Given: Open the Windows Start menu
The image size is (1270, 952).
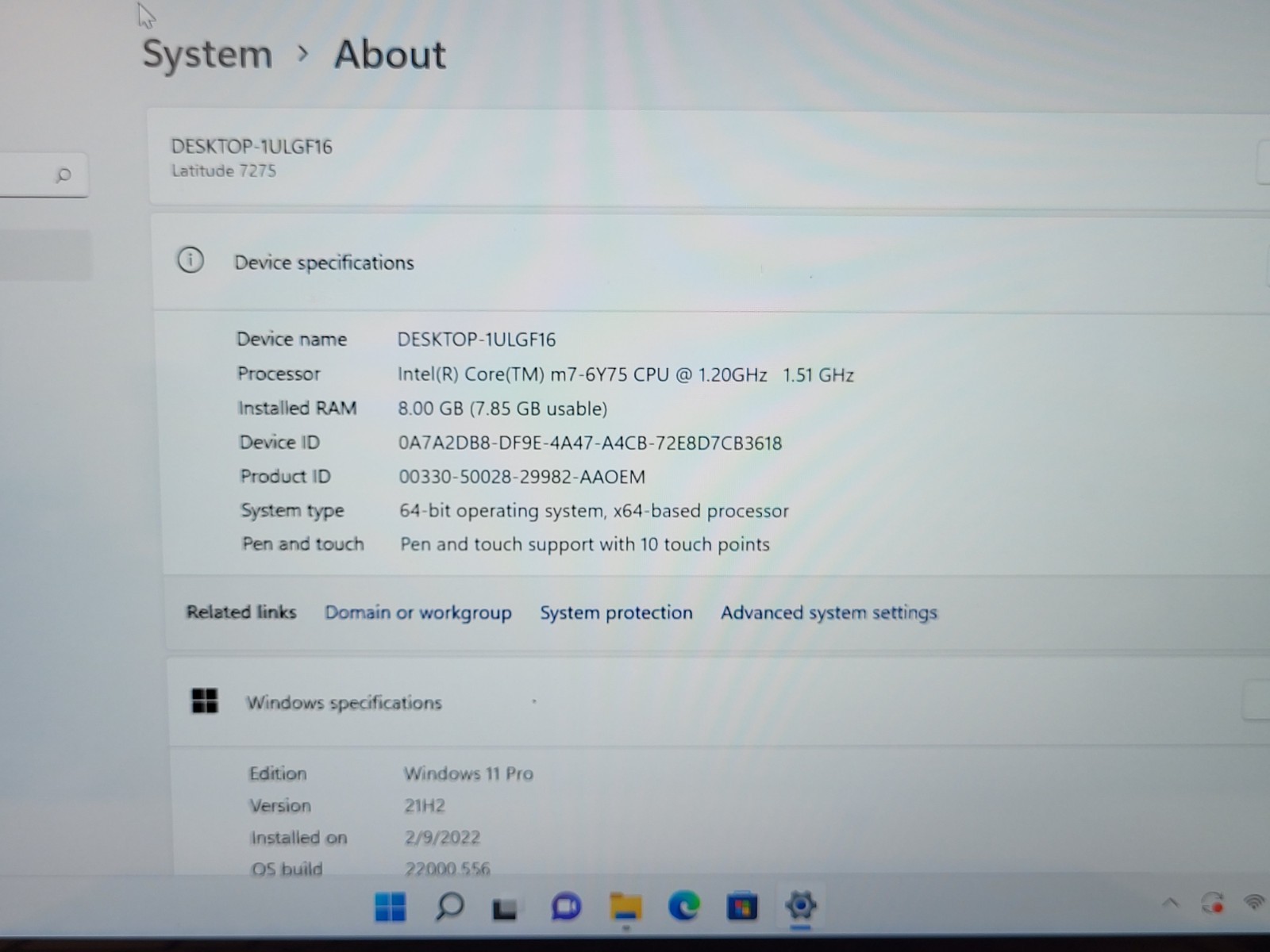Looking at the screenshot, I should pos(390,906).
